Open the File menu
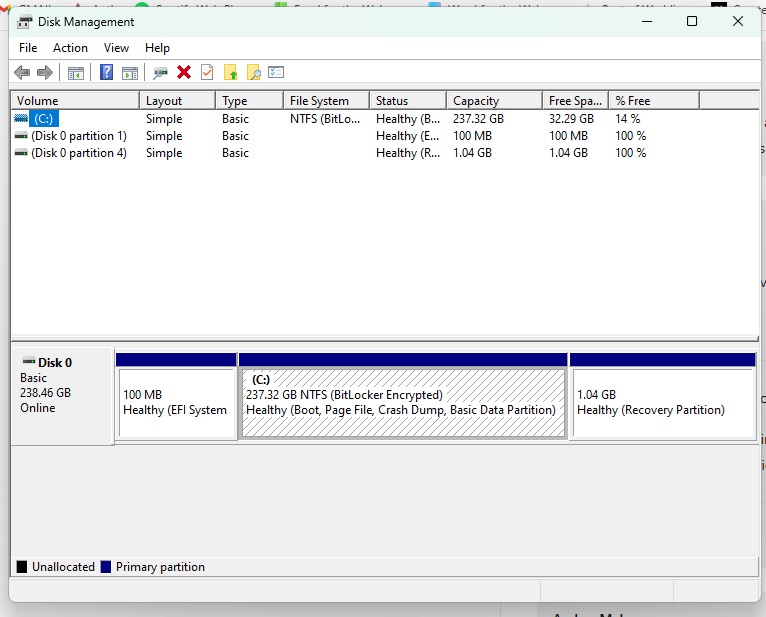766x617 pixels. click(28, 48)
